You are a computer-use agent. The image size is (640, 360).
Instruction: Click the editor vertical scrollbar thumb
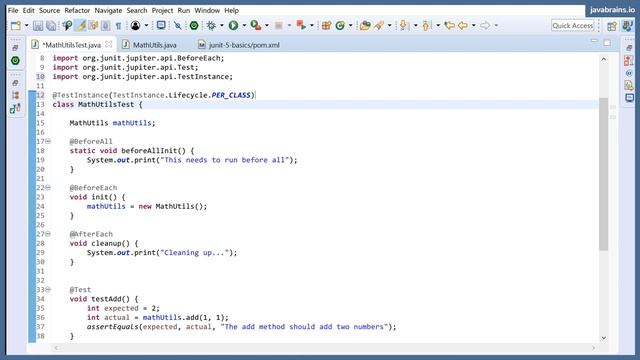(604, 174)
